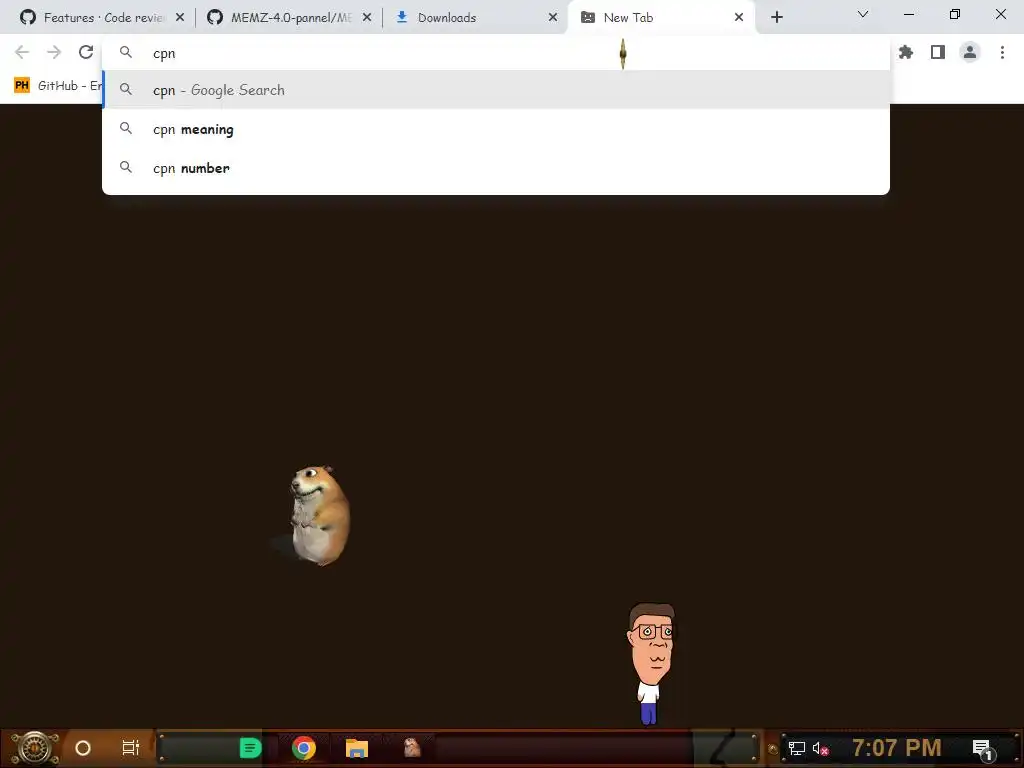Restore down the Chrome window
The height and width of the screenshot is (768, 1024).
tap(955, 14)
